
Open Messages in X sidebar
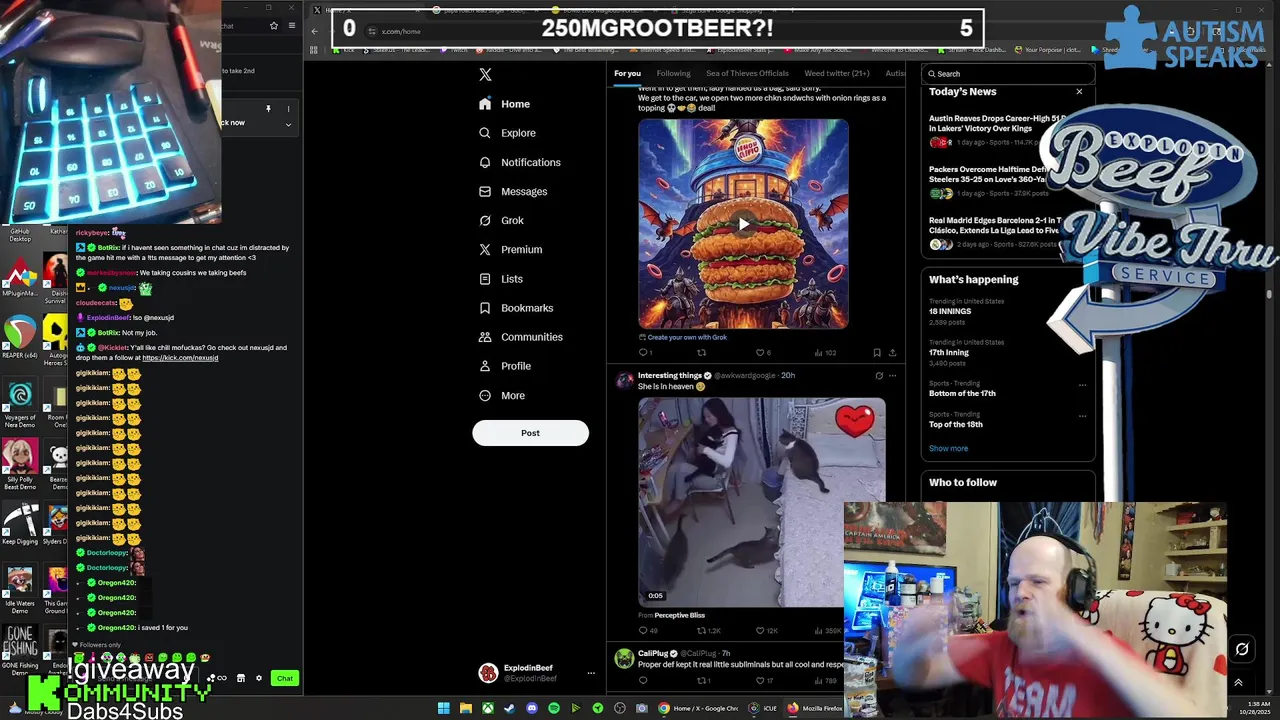tap(513, 191)
